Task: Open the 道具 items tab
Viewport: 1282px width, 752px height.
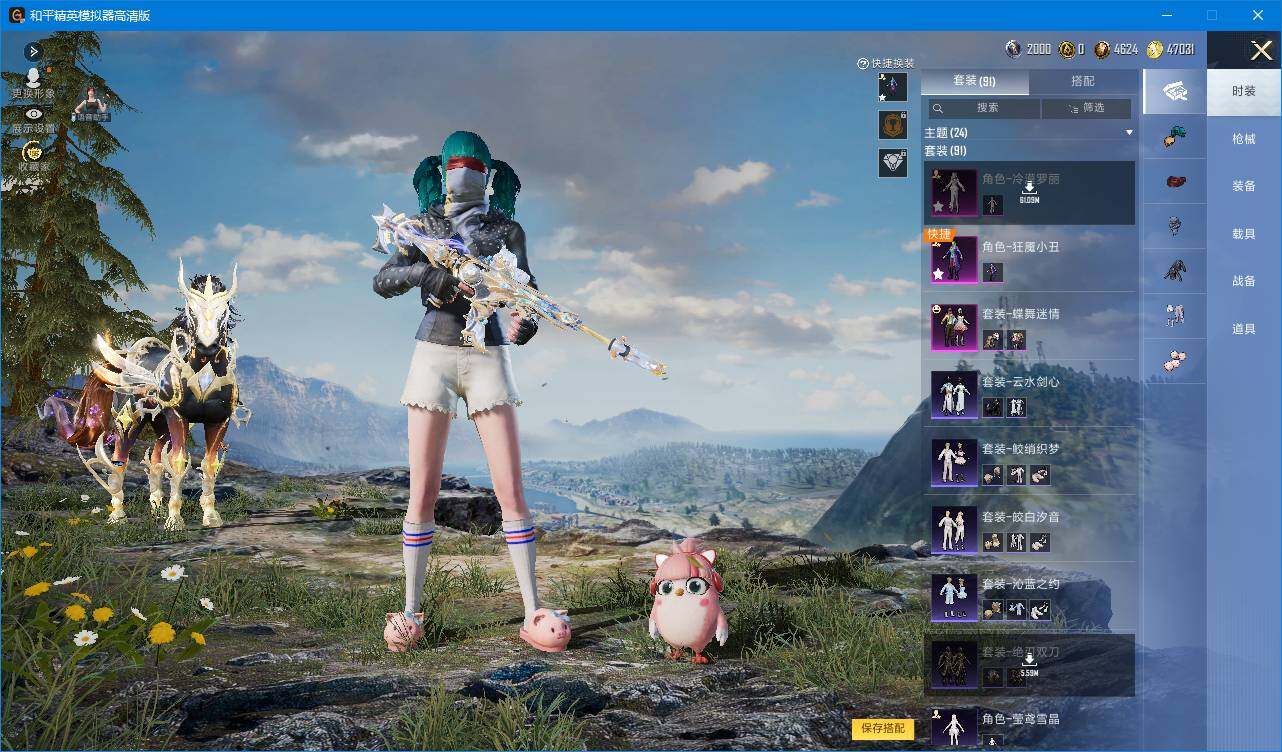Action: pos(1244,328)
